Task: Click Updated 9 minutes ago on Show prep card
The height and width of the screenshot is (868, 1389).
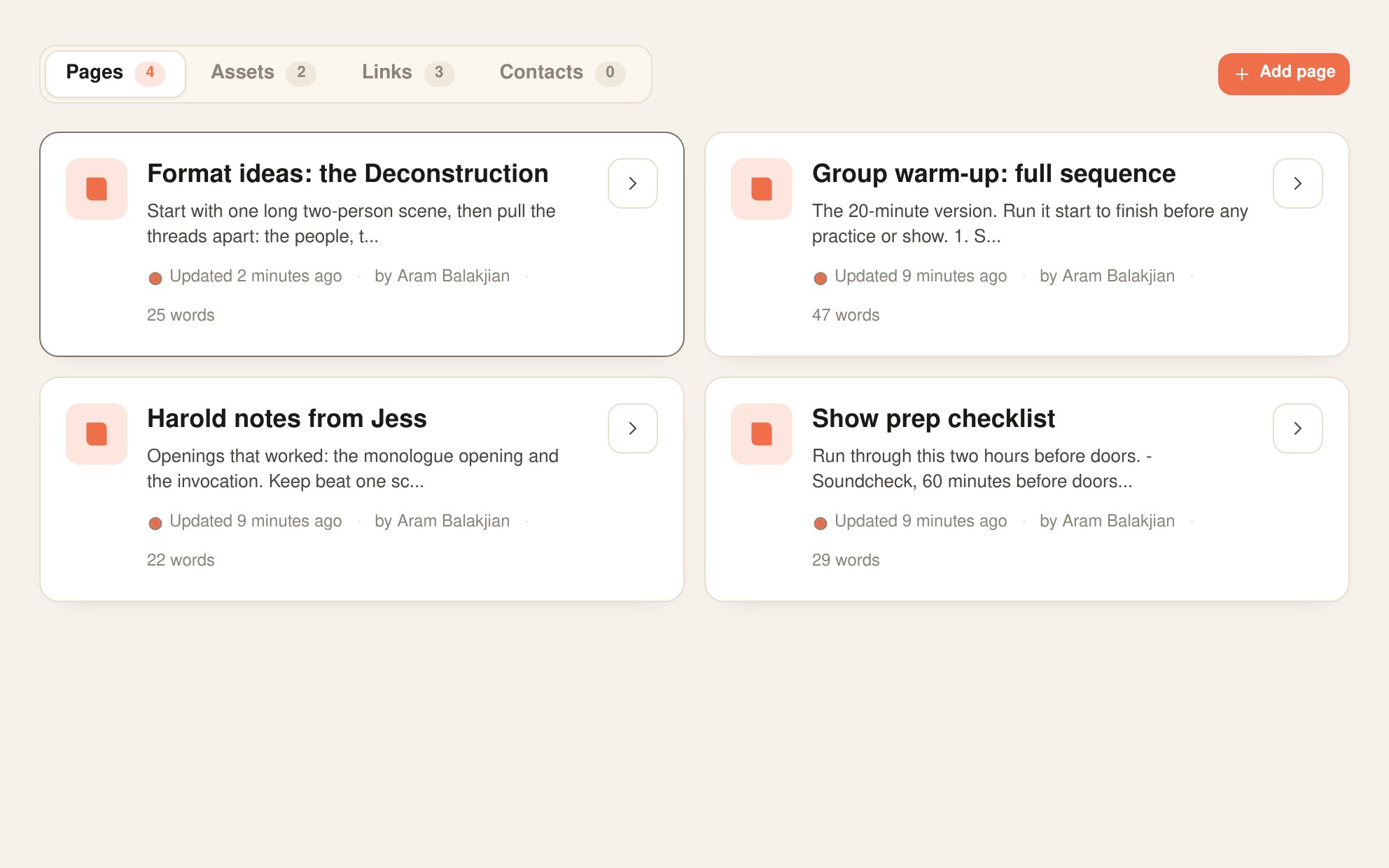Action: (921, 521)
